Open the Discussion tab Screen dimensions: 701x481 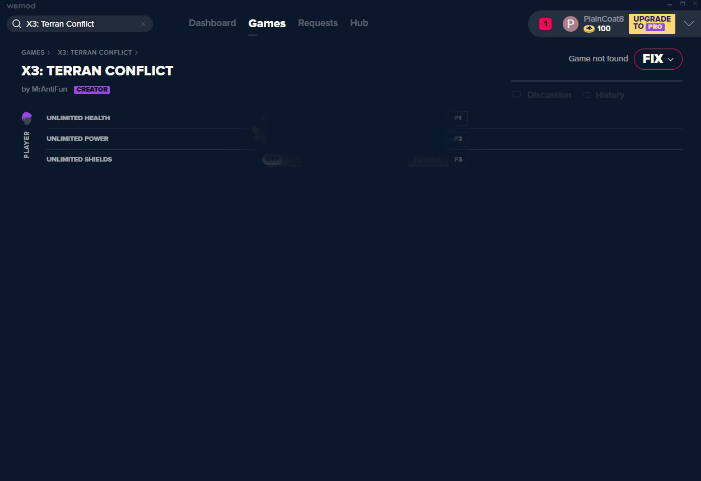542,95
